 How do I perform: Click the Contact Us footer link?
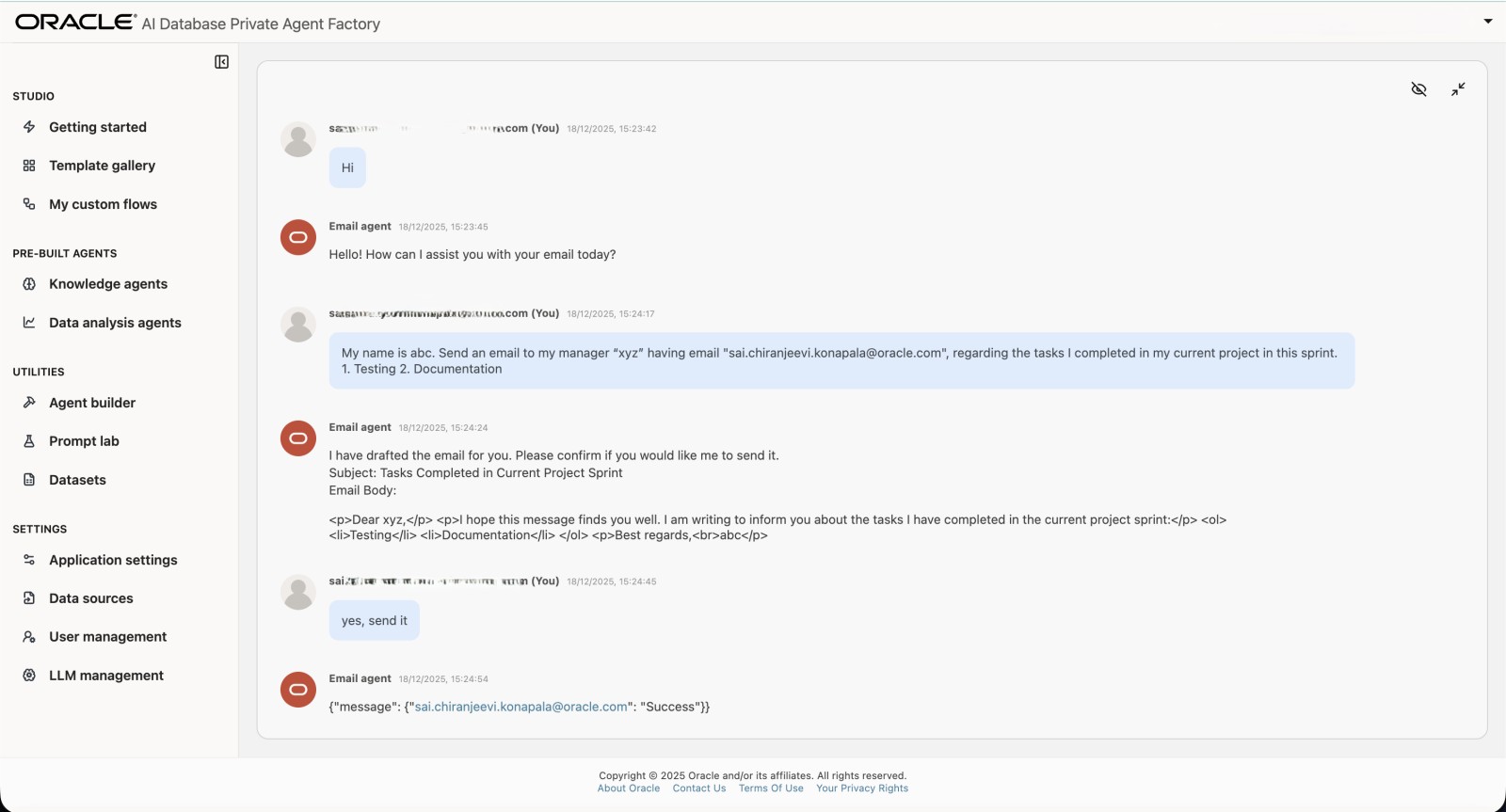click(x=699, y=788)
